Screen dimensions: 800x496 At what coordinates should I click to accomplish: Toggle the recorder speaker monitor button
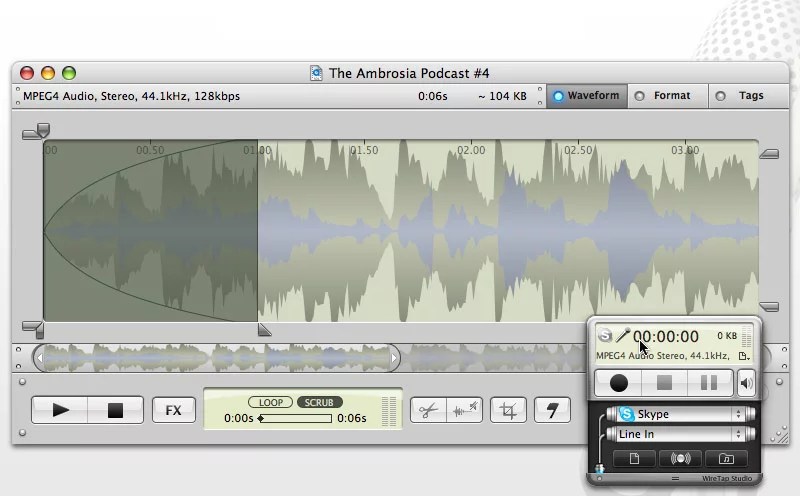pyautogui.click(x=746, y=382)
